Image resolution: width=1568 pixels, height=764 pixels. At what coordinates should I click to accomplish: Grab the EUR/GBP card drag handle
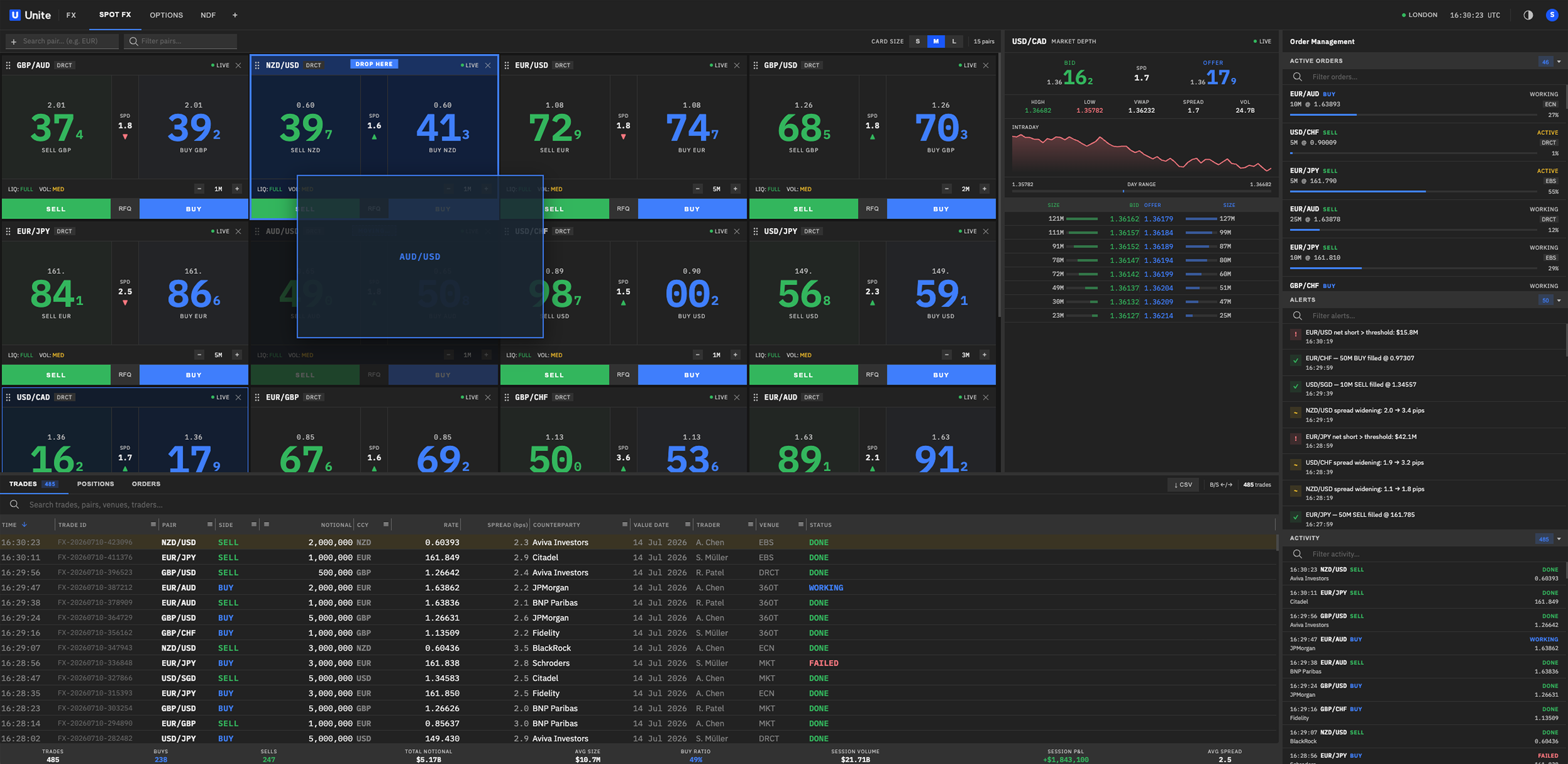click(x=257, y=397)
